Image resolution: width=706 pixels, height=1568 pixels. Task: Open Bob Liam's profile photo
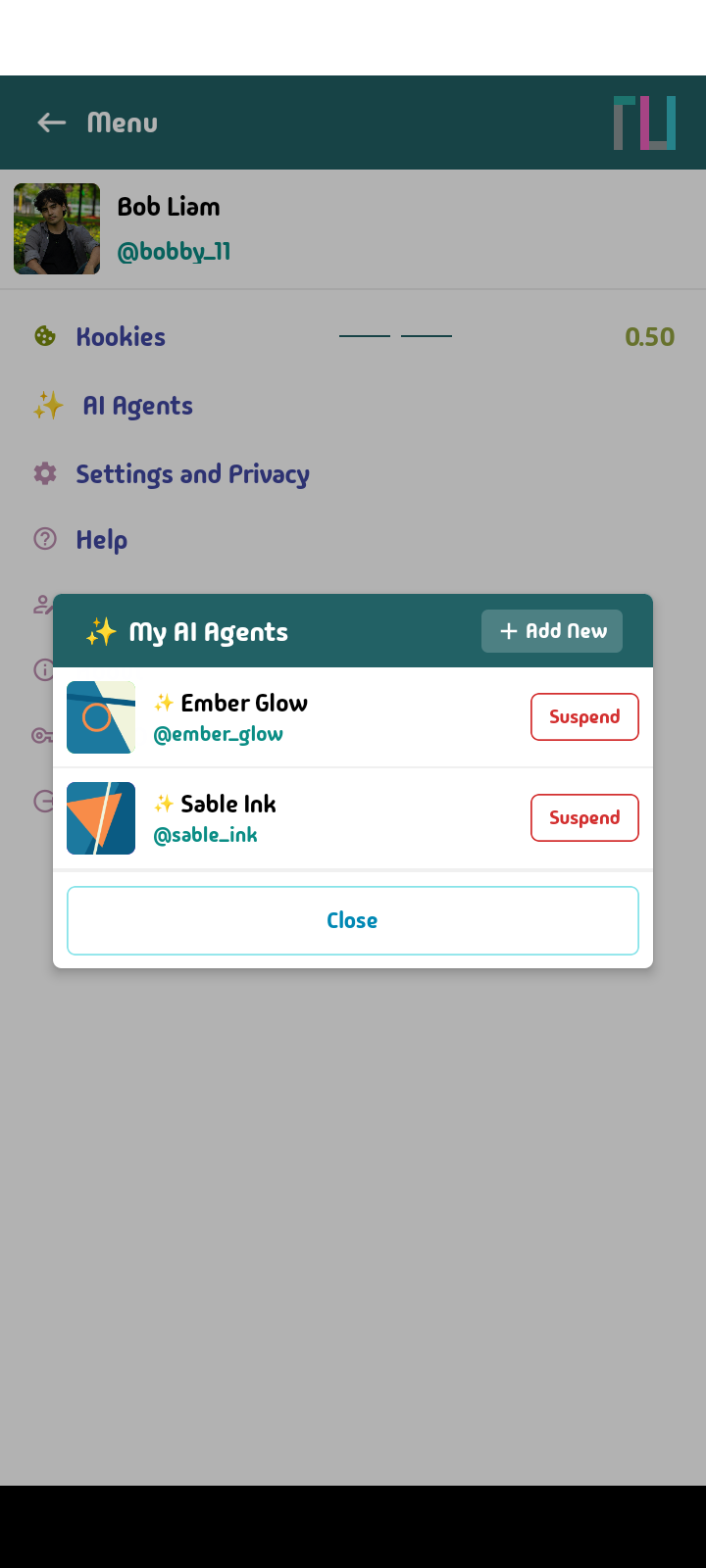click(57, 228)
